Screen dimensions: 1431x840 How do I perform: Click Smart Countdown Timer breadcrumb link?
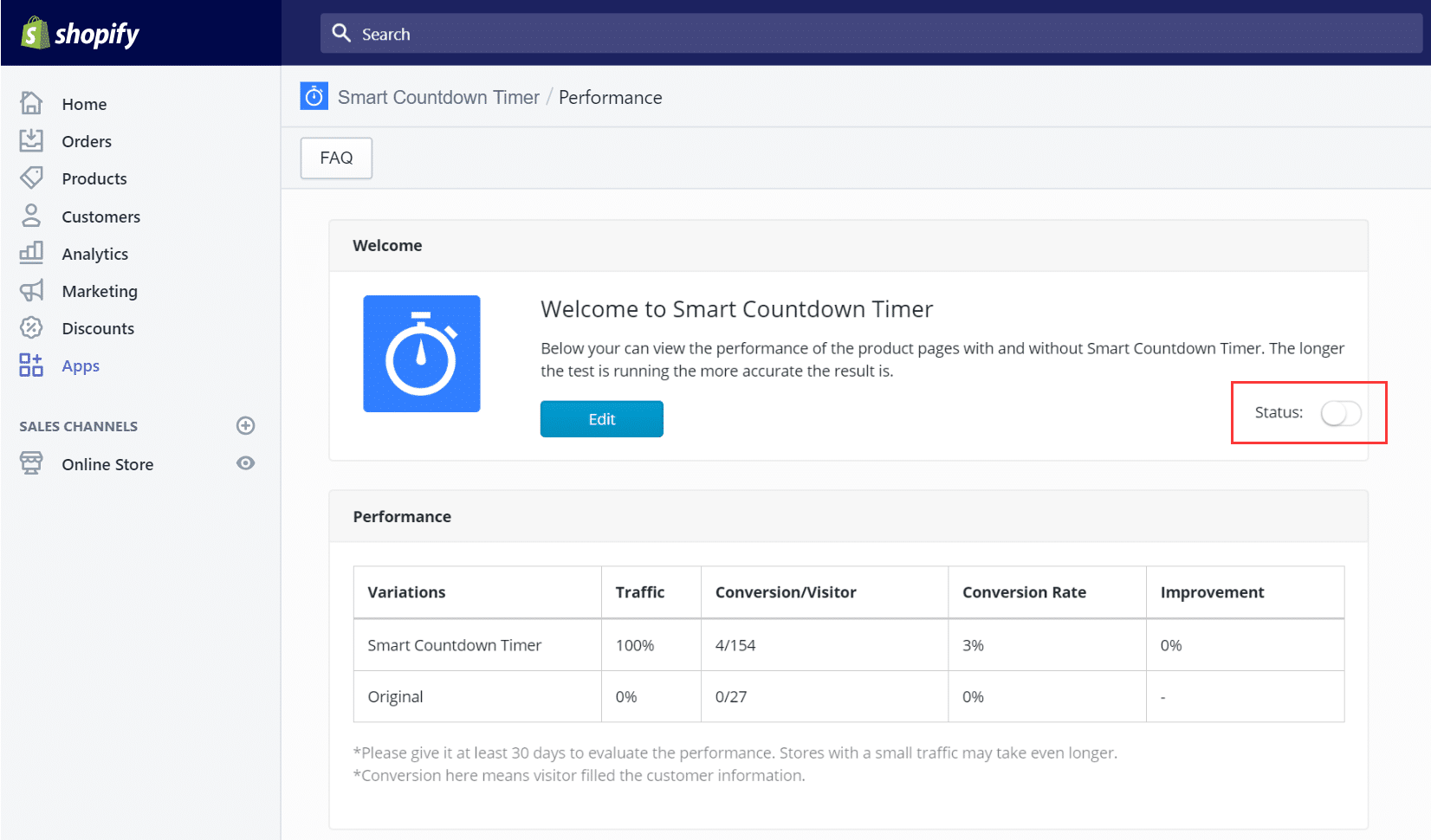[438, 97]
